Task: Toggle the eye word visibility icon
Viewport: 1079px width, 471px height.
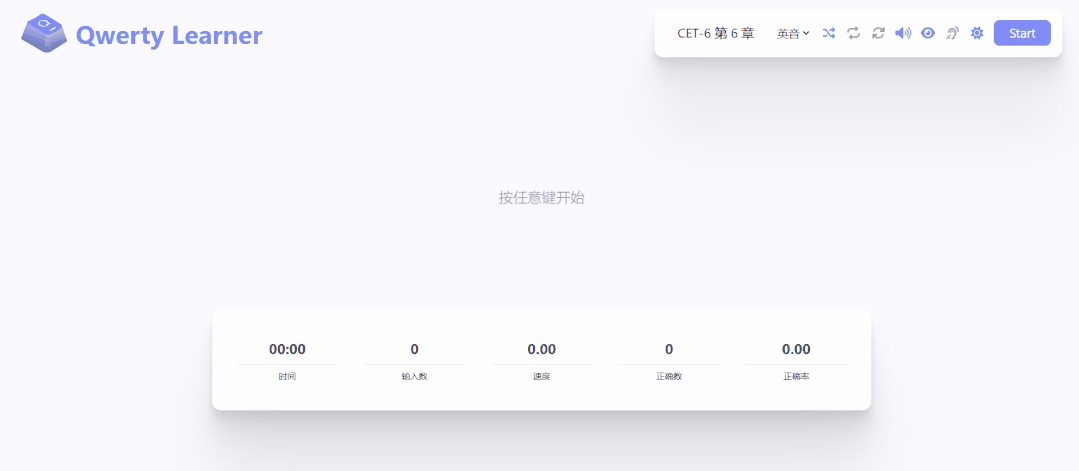Action: coord(928,33)
